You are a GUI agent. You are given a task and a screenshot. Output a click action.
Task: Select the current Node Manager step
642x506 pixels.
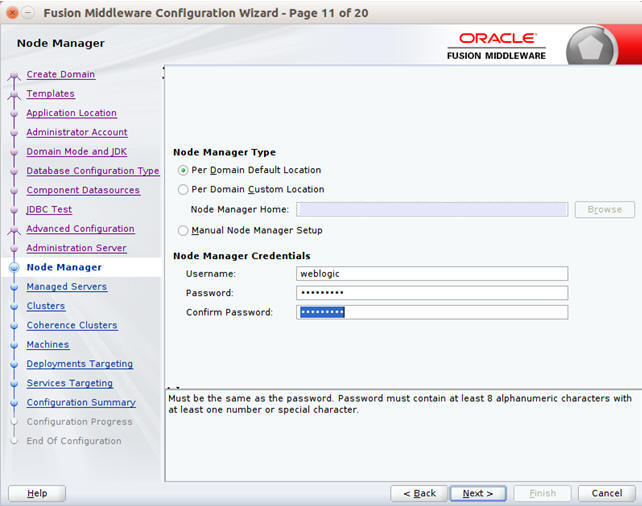click(64, 267)
